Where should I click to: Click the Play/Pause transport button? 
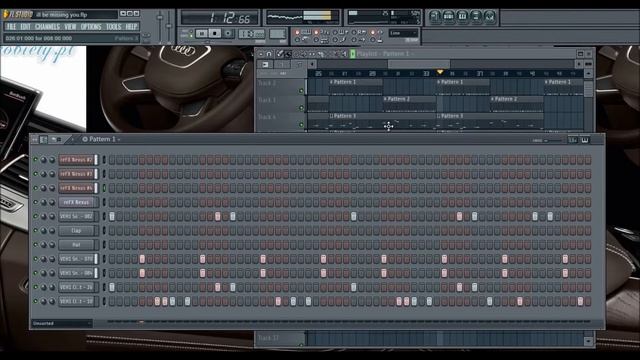click(202, 33)
